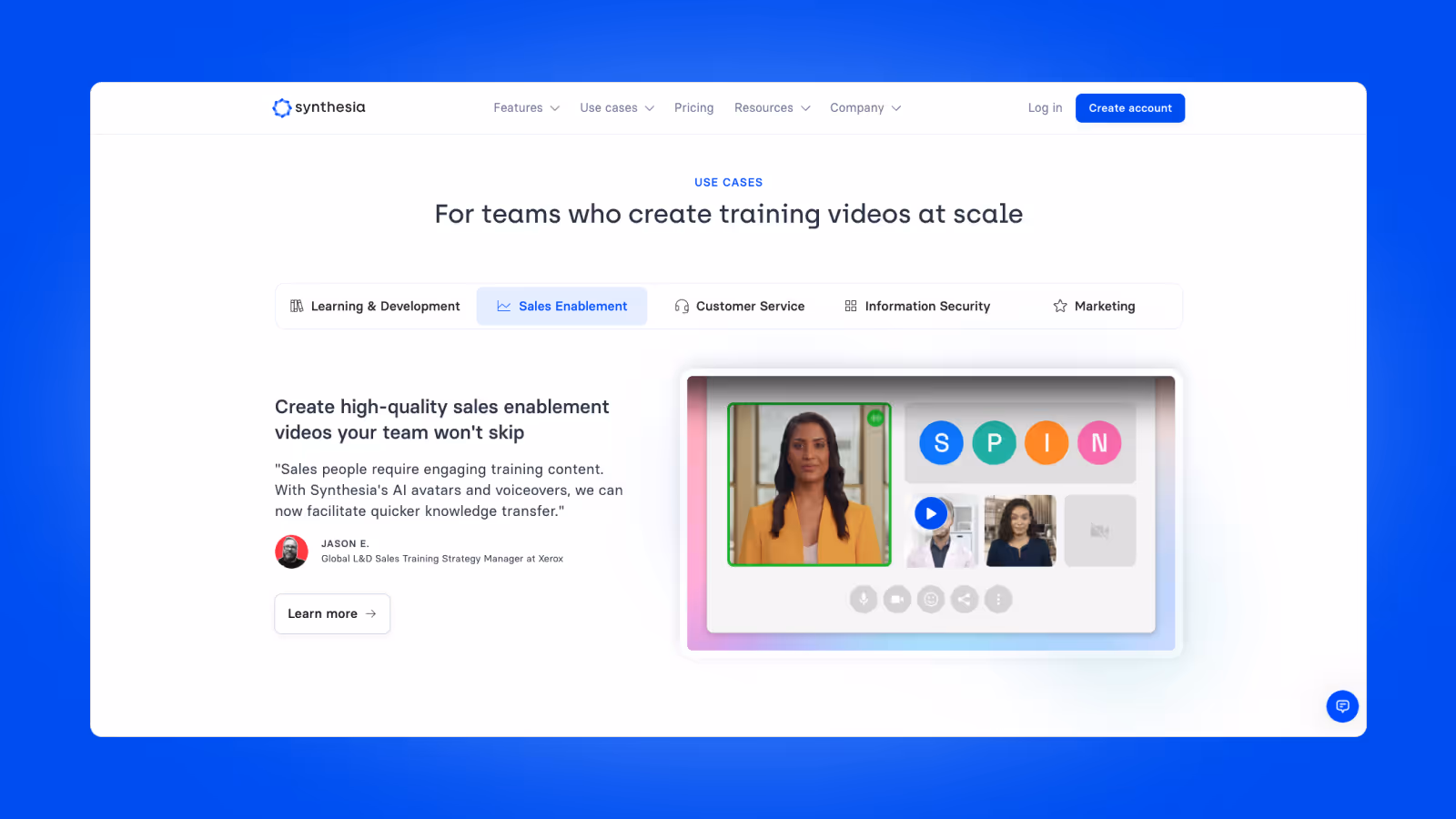Expand the Company dropdown
Image resolution: width=1456 pixels, height=819 pixels.
(865, 107)
